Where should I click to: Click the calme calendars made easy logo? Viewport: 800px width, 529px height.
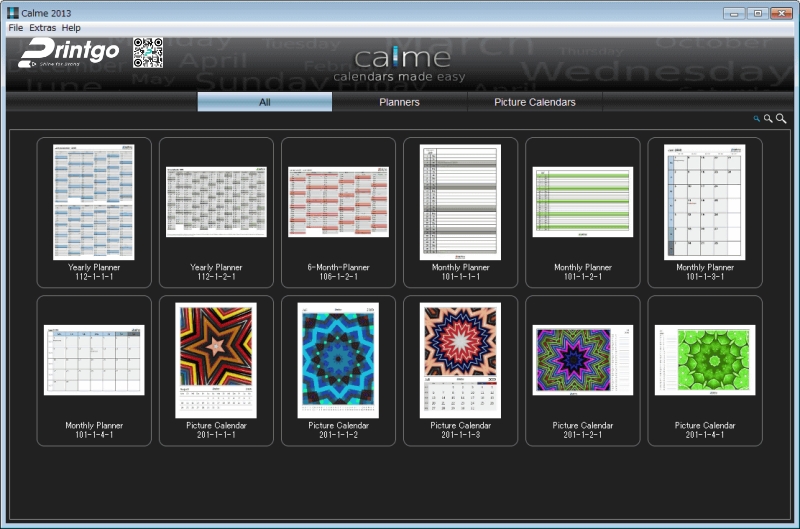pos(399,63)
